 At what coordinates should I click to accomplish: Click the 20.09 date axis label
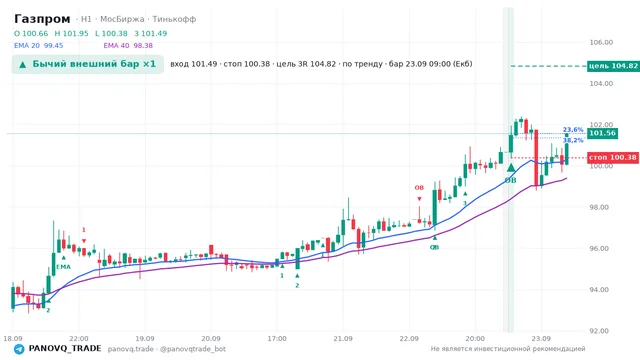211,339
